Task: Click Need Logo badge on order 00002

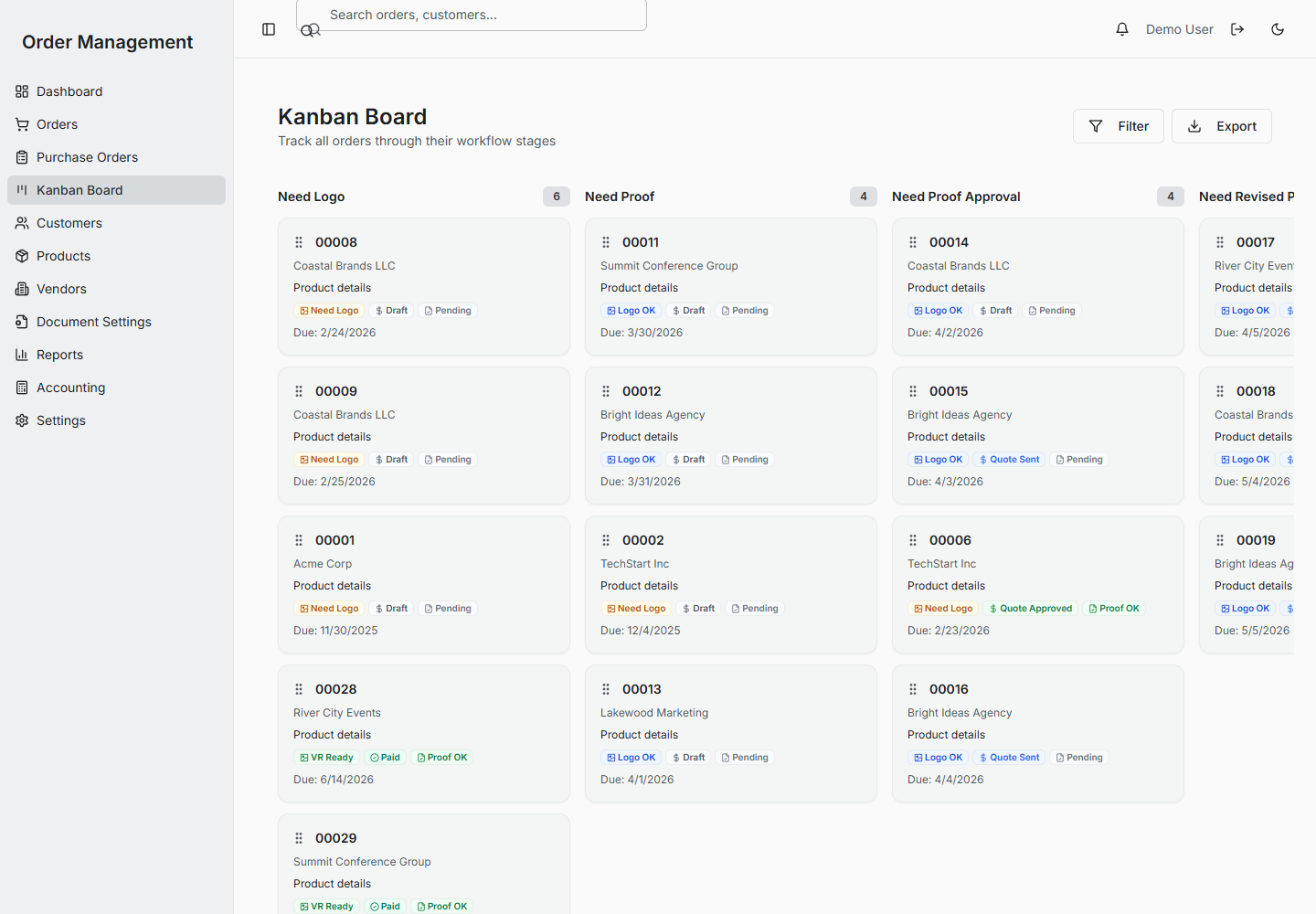Action: (x=636, y=609)
